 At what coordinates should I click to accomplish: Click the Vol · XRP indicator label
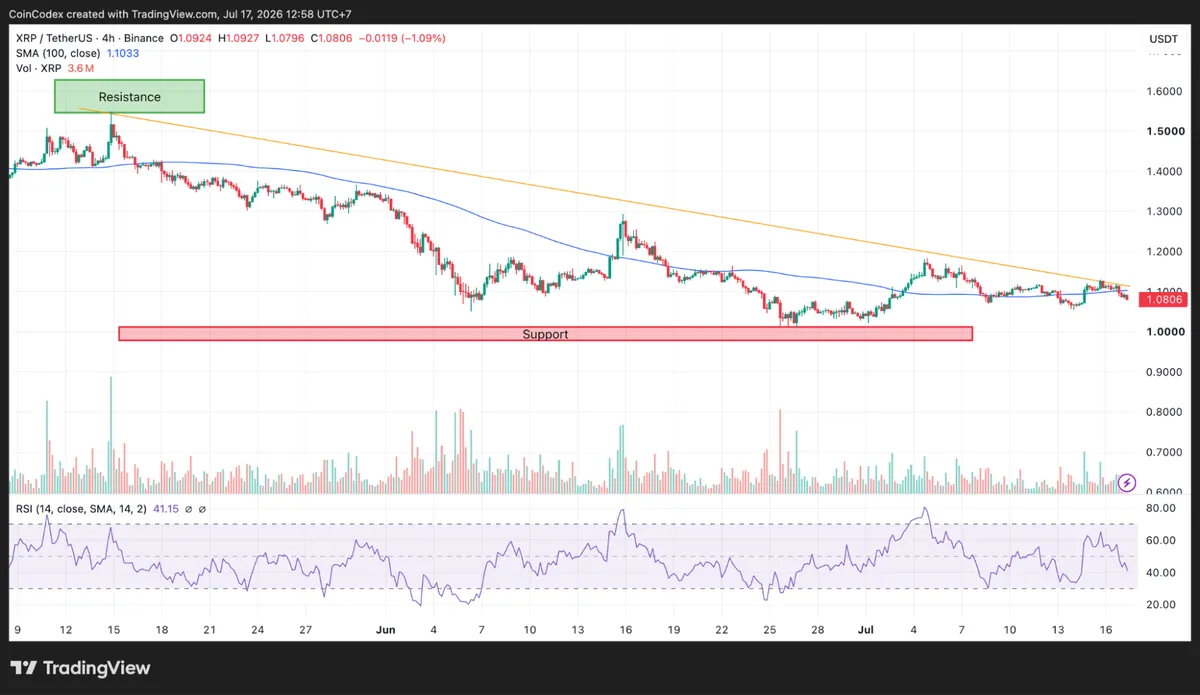point(38,69)
